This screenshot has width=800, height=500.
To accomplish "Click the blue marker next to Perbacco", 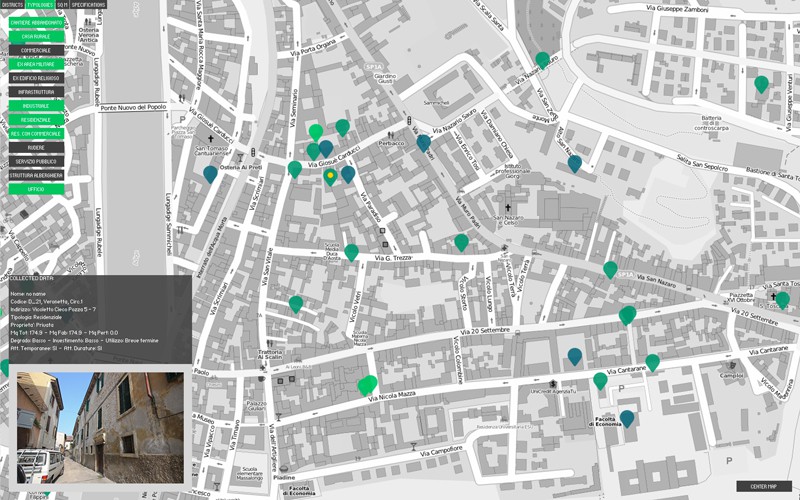I will click(x=423, y=142).
